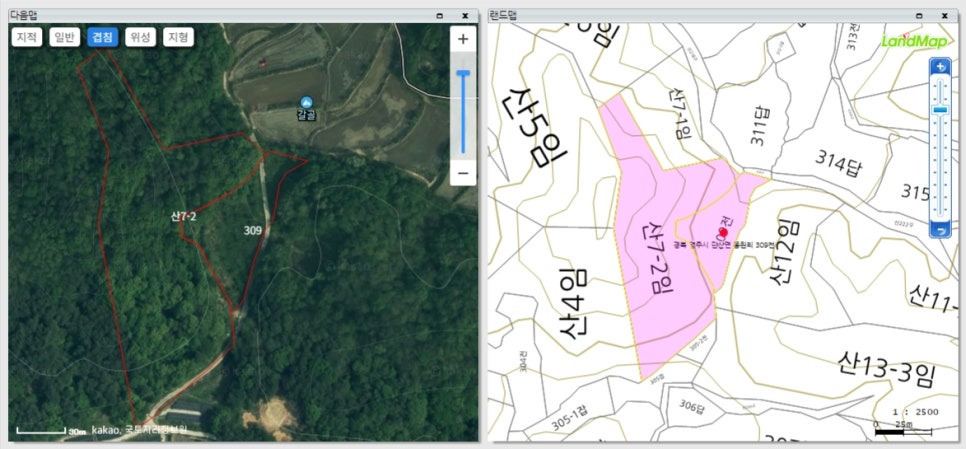The image size is (966, 449).
Task: Select the 위성 satellite mode
Action: [140, 37]
